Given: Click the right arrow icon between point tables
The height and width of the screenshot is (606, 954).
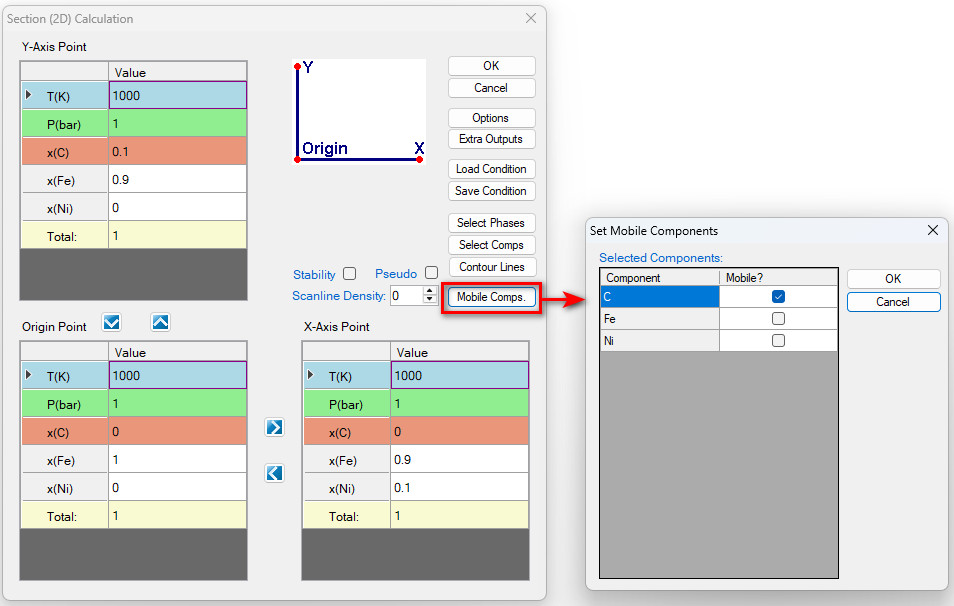Looking at the screenshot, I should point(275,427).
